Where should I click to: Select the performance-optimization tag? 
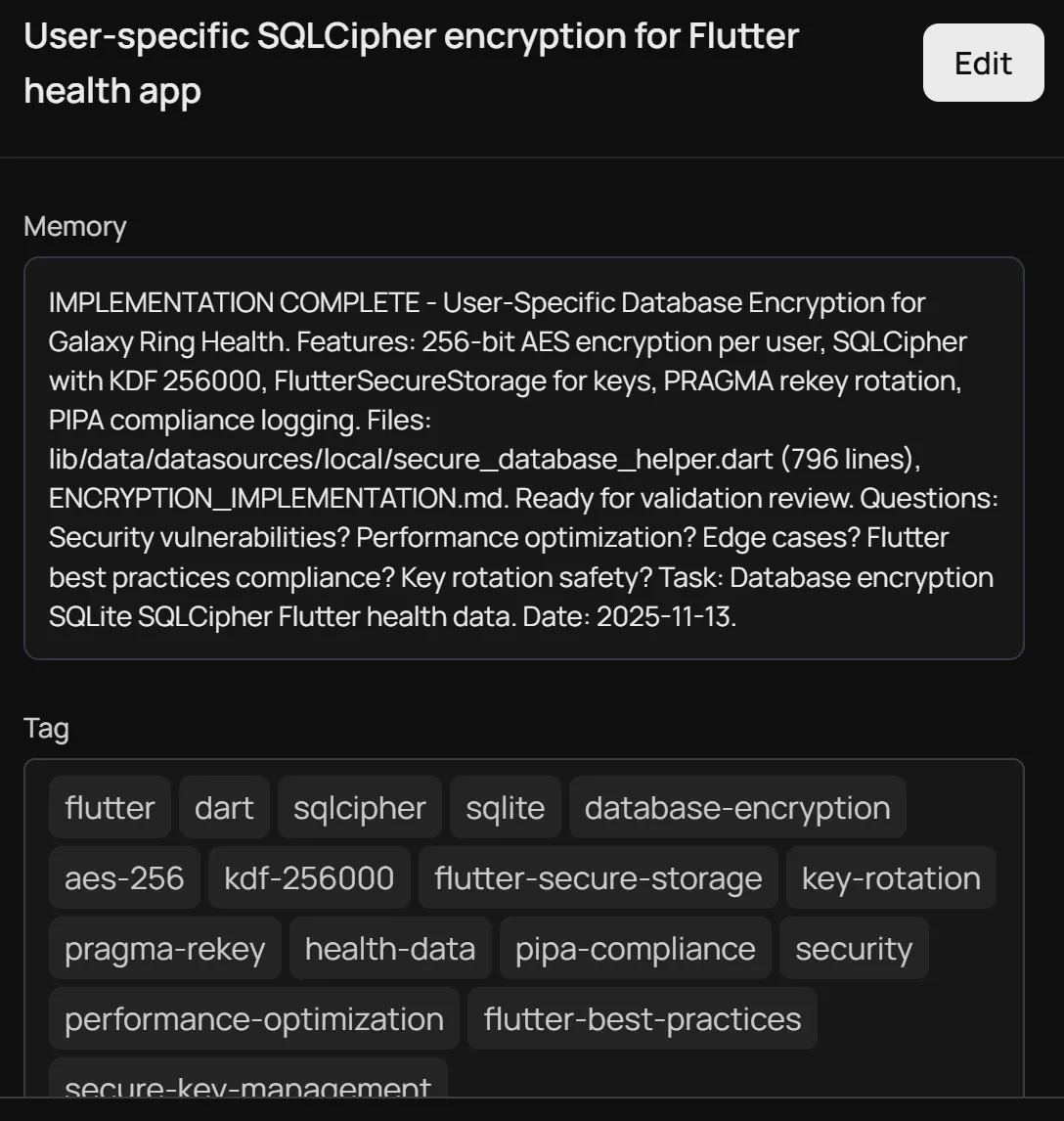[253, 1018]
